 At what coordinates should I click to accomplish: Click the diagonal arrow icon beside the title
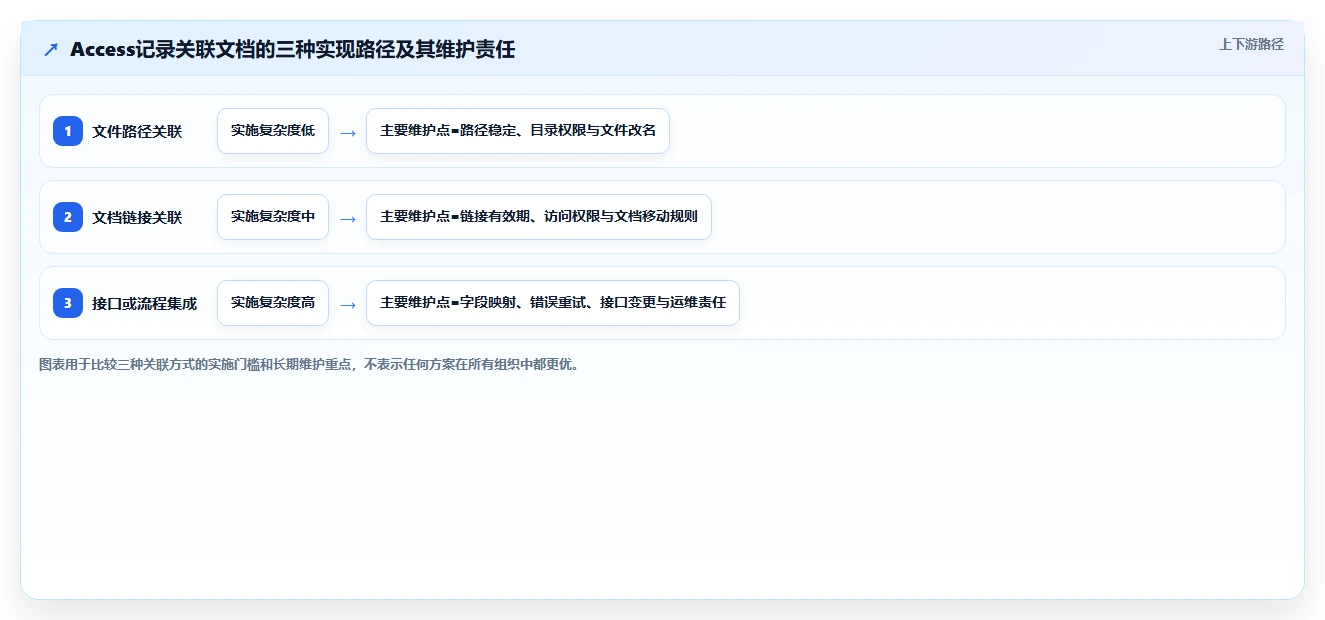pyautogui.click(x=51, y=49)
